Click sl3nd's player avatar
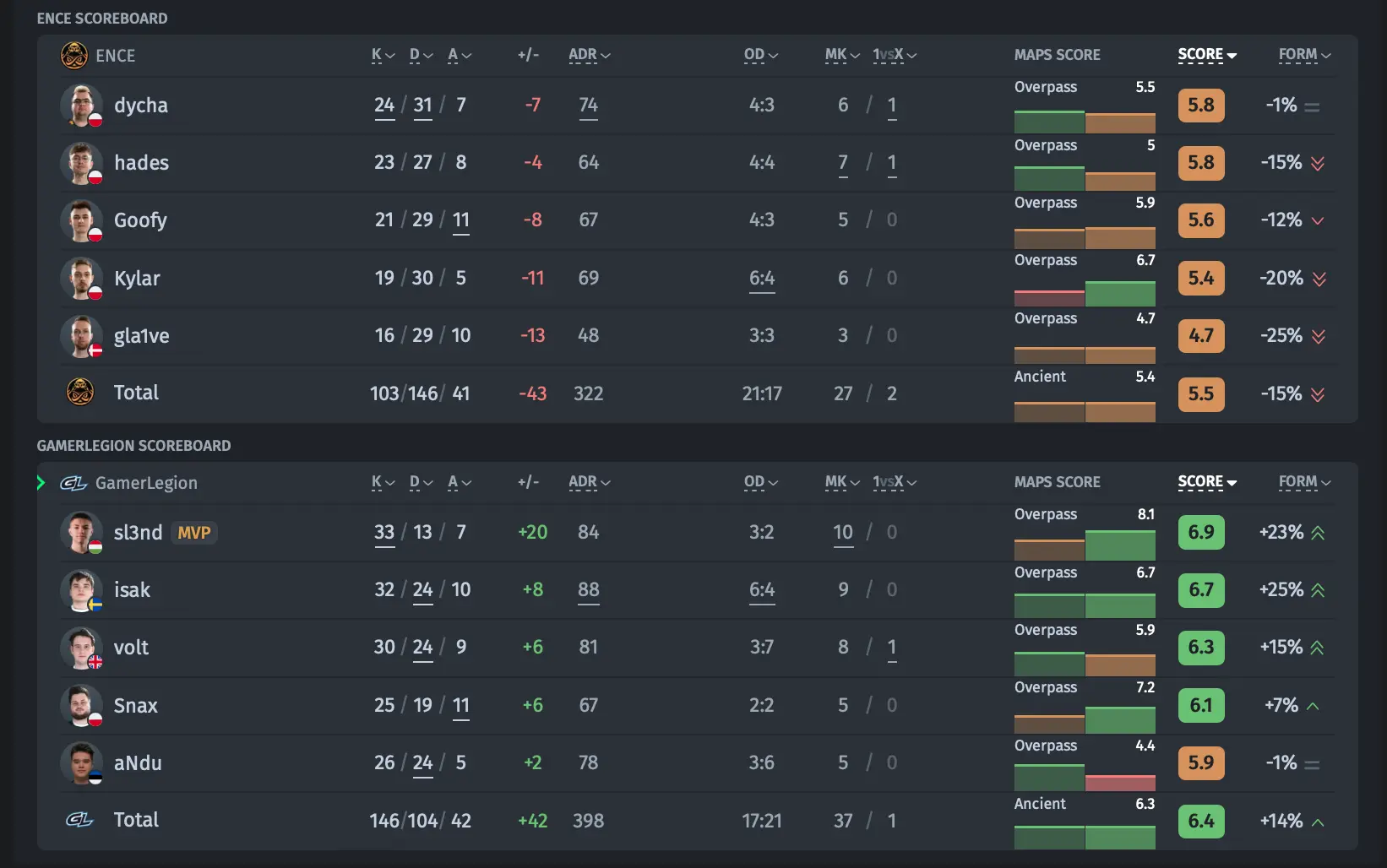The image size is (1387, 868). coord(81,533)
